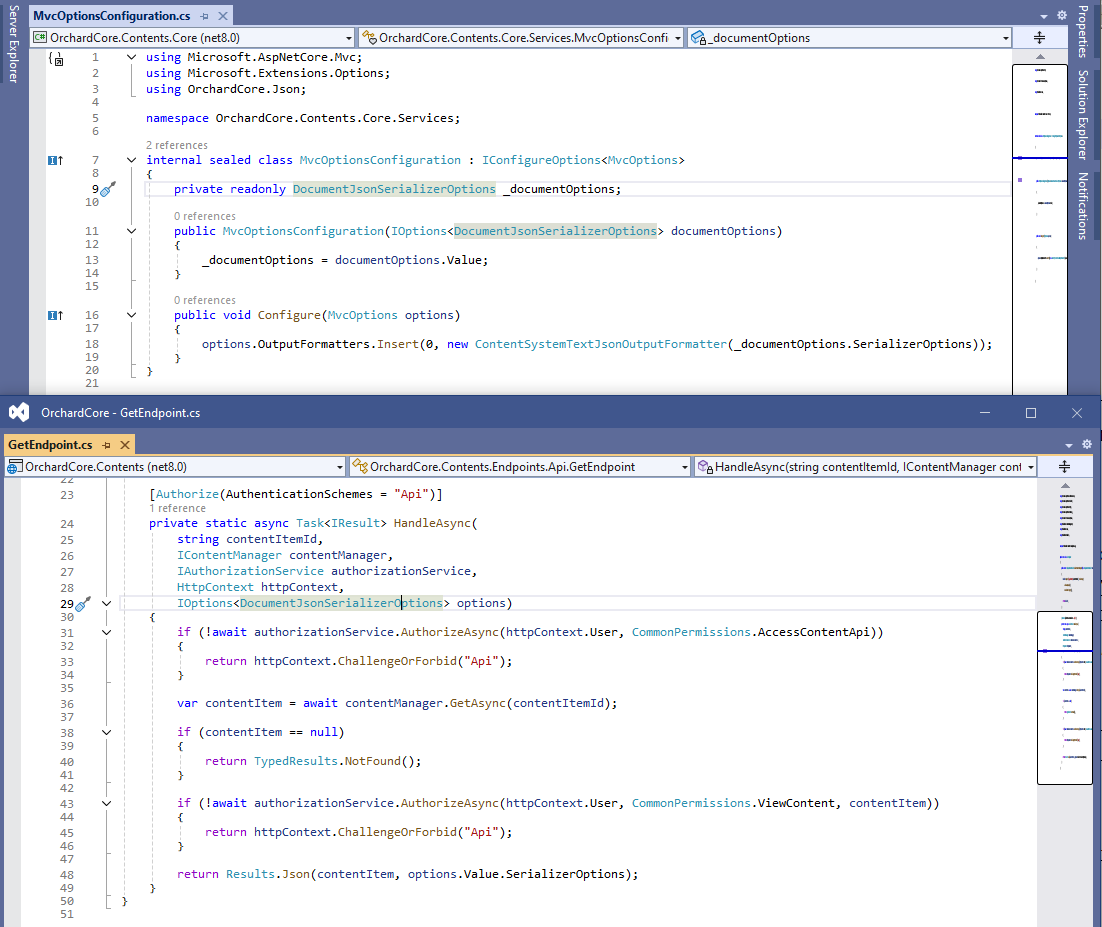
Task: Click the Authorize attribute on line 23
Action: 187,494
